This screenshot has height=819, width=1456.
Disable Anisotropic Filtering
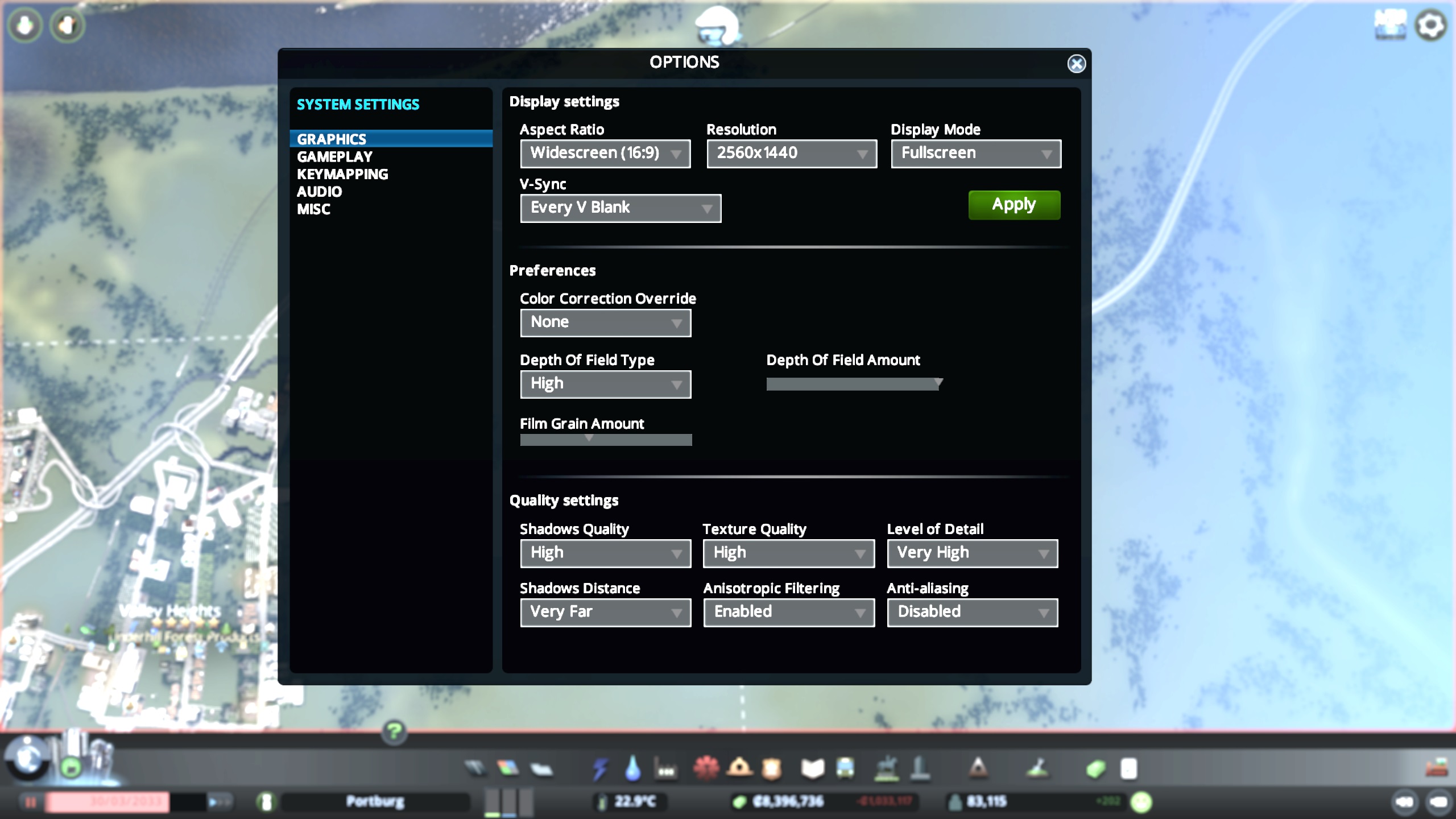click(789, 612)
